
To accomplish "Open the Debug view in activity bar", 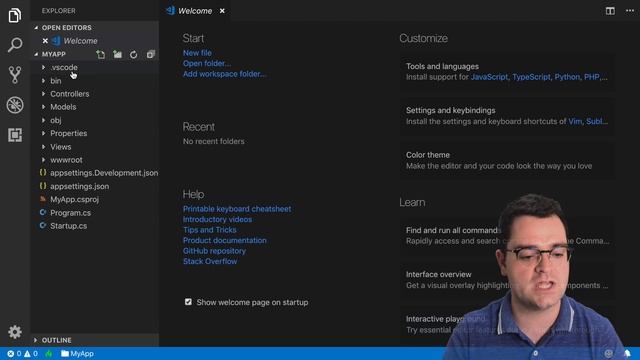I will point(15,105).
